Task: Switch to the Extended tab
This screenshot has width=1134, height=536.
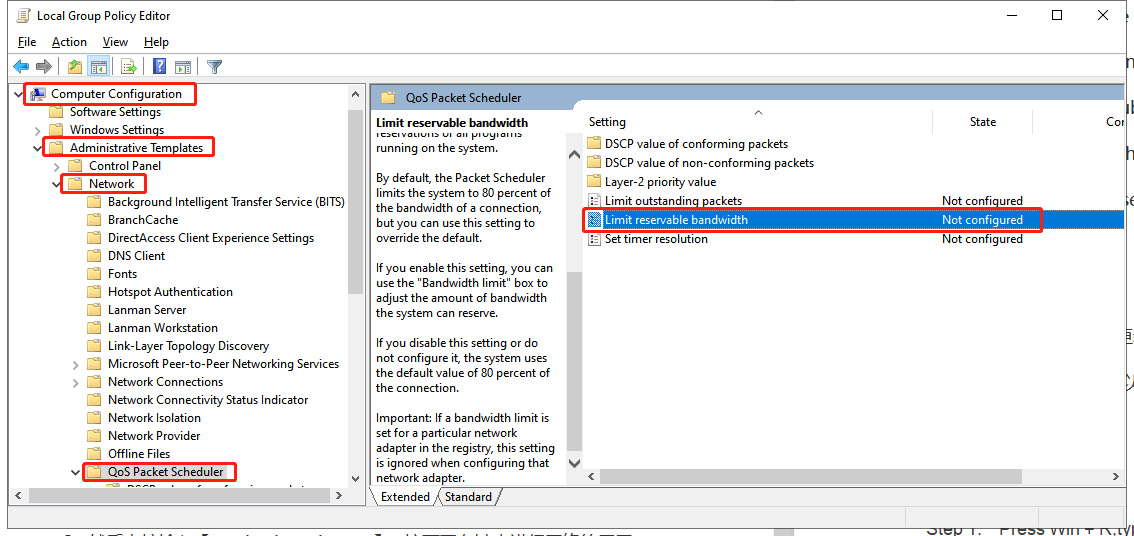Action: pos(405,497)
